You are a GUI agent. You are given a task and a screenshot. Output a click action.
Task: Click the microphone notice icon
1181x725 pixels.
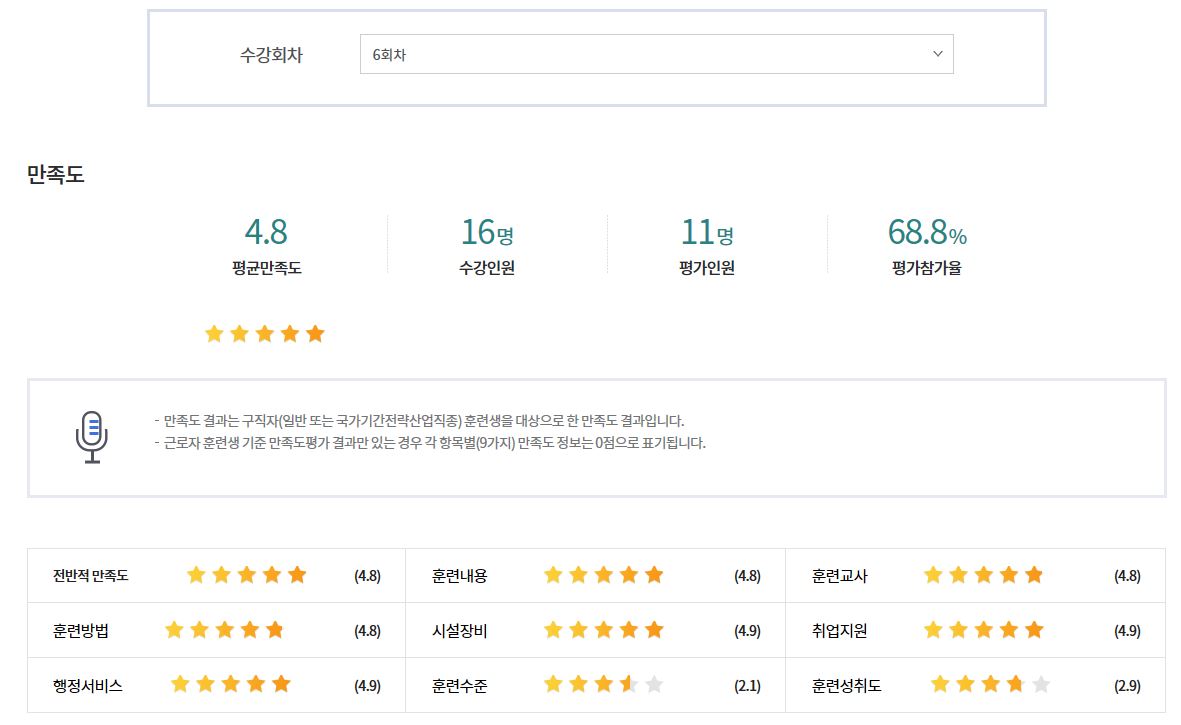[92, 437]
